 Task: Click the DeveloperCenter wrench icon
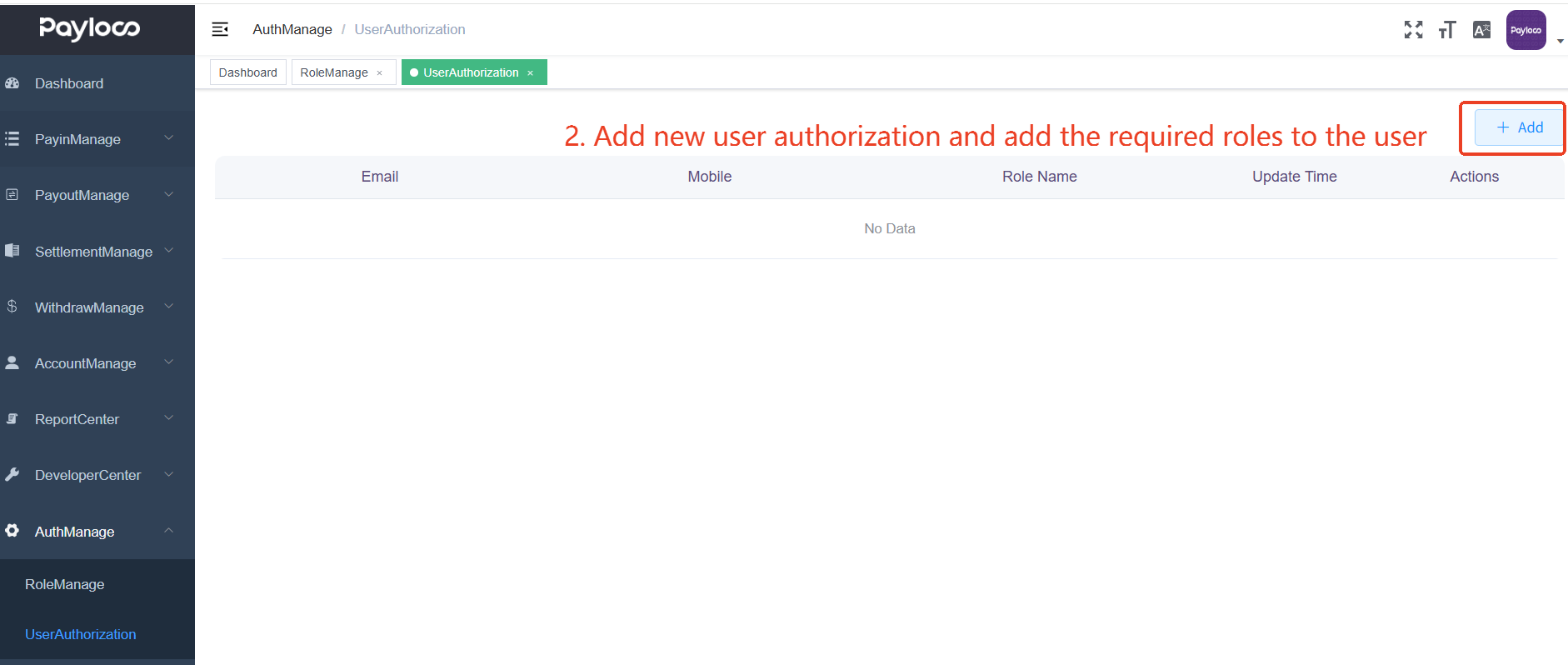click(x=12, y=475)
